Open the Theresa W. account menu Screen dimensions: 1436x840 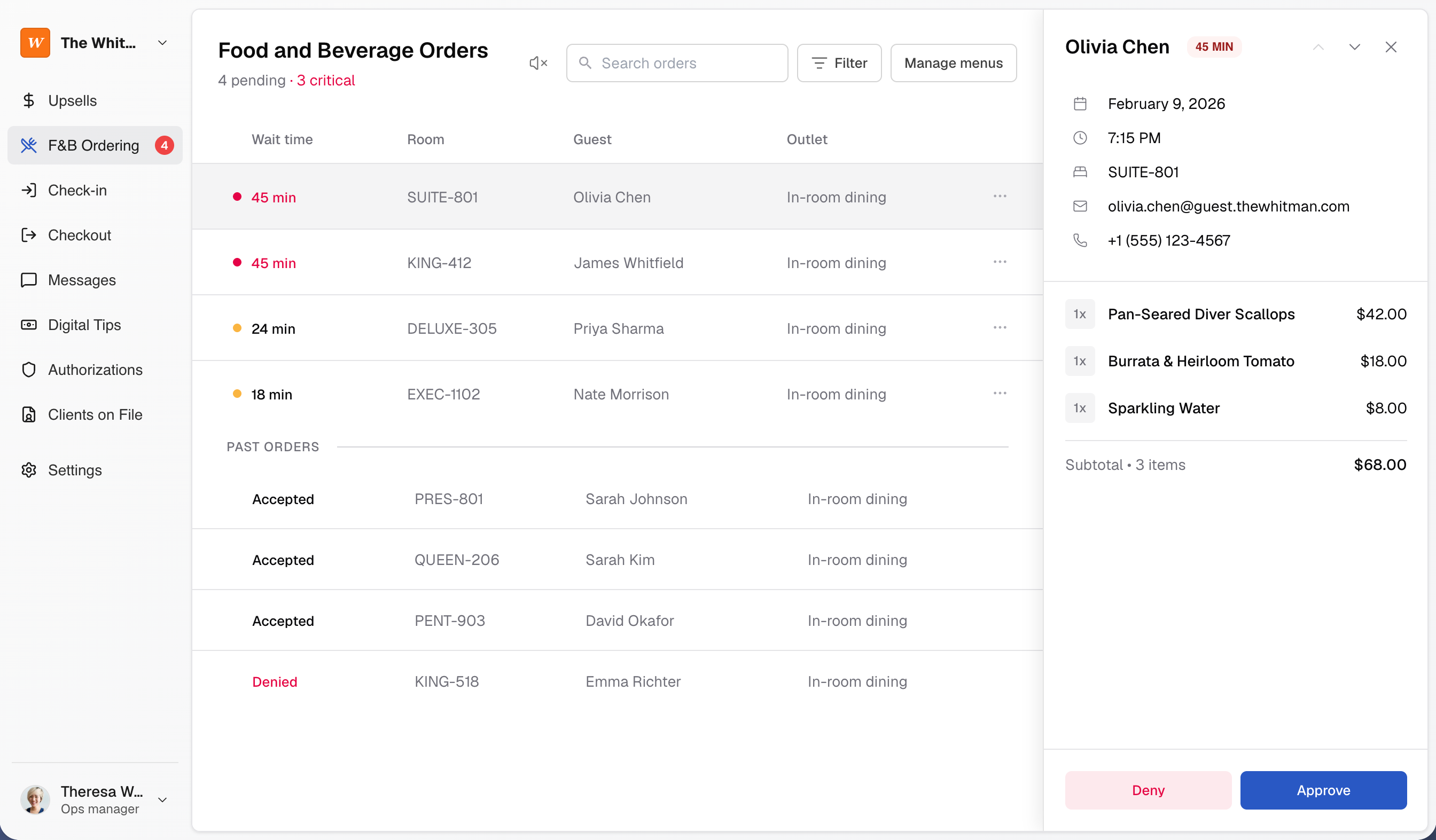[x=162, y=799]
